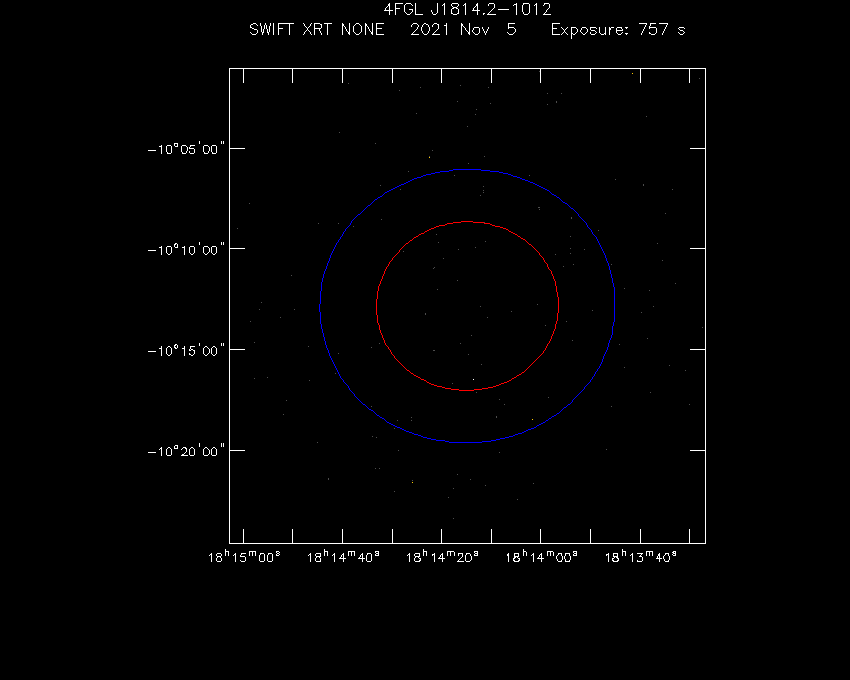Click the rightmost point of the red ellipse
Image resolution: width=850 pixels, height=680 pixels.
tap(558, 306)
